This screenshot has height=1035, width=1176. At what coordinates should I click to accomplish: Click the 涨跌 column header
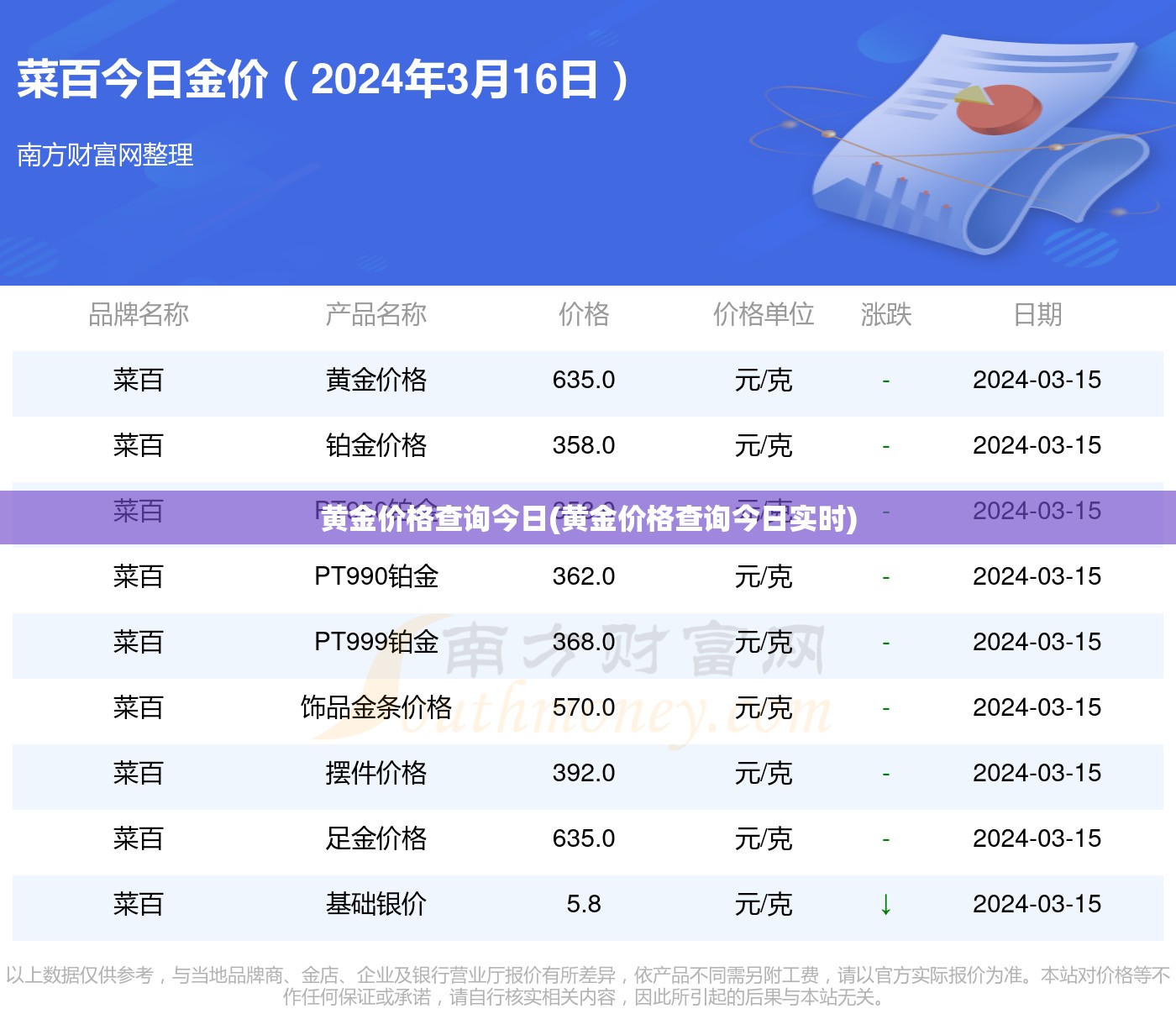[x=886, y=314]
